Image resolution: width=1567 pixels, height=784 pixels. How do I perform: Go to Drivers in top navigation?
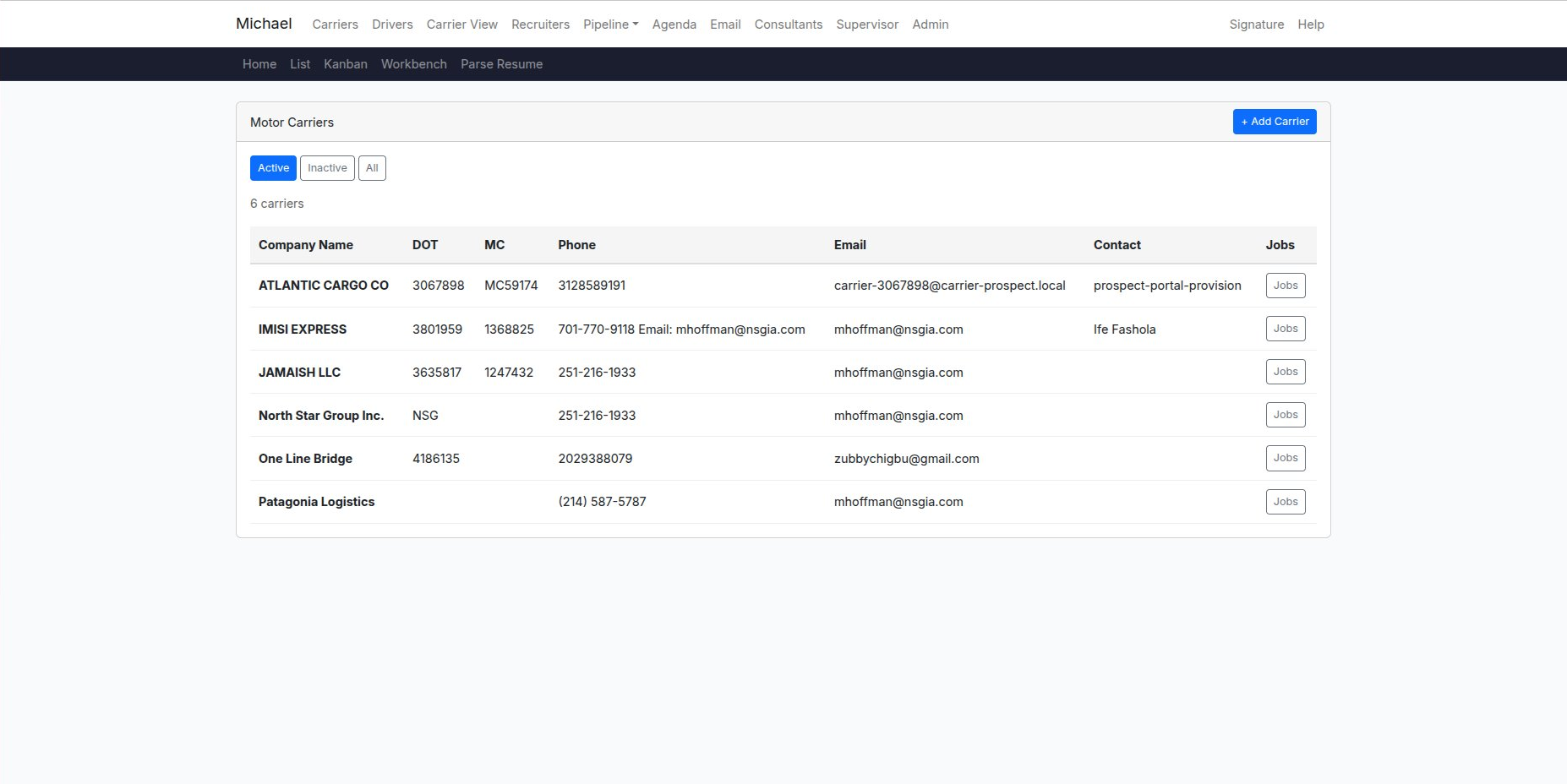(x=392, y=24)
